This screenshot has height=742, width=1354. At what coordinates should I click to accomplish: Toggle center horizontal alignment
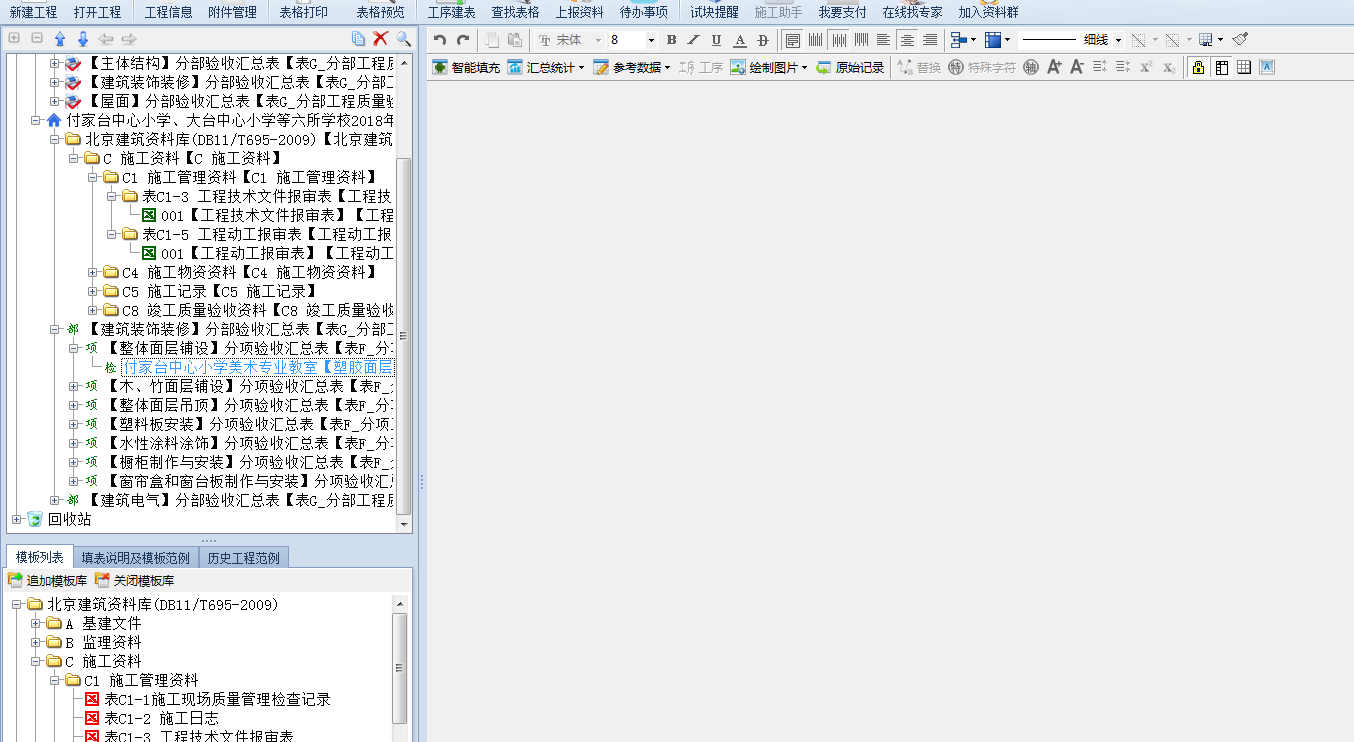pyautogui.click(x=907, y=40)
